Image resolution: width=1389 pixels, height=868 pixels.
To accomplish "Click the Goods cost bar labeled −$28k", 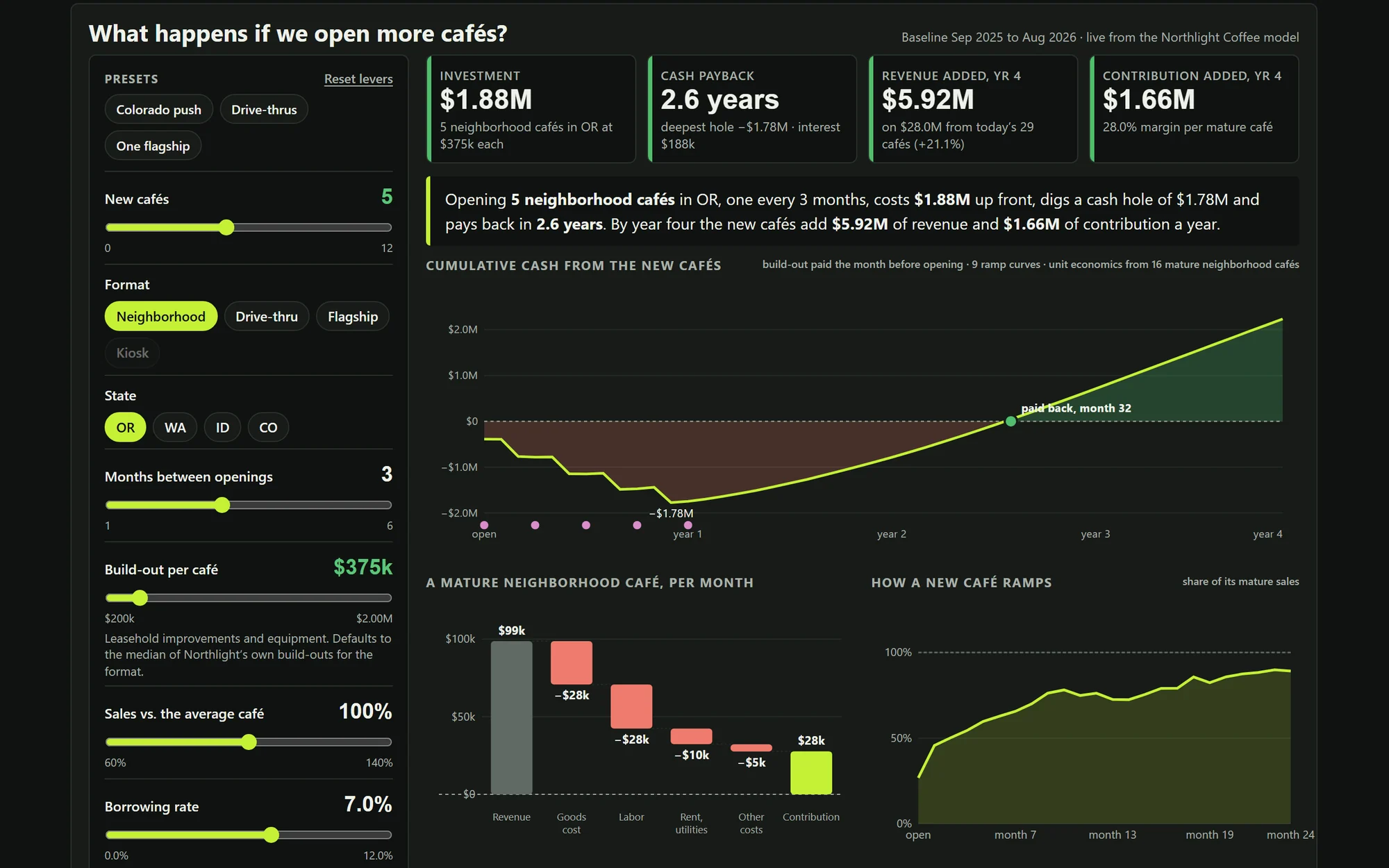I will pyautogui.click(x=572, y=662).
